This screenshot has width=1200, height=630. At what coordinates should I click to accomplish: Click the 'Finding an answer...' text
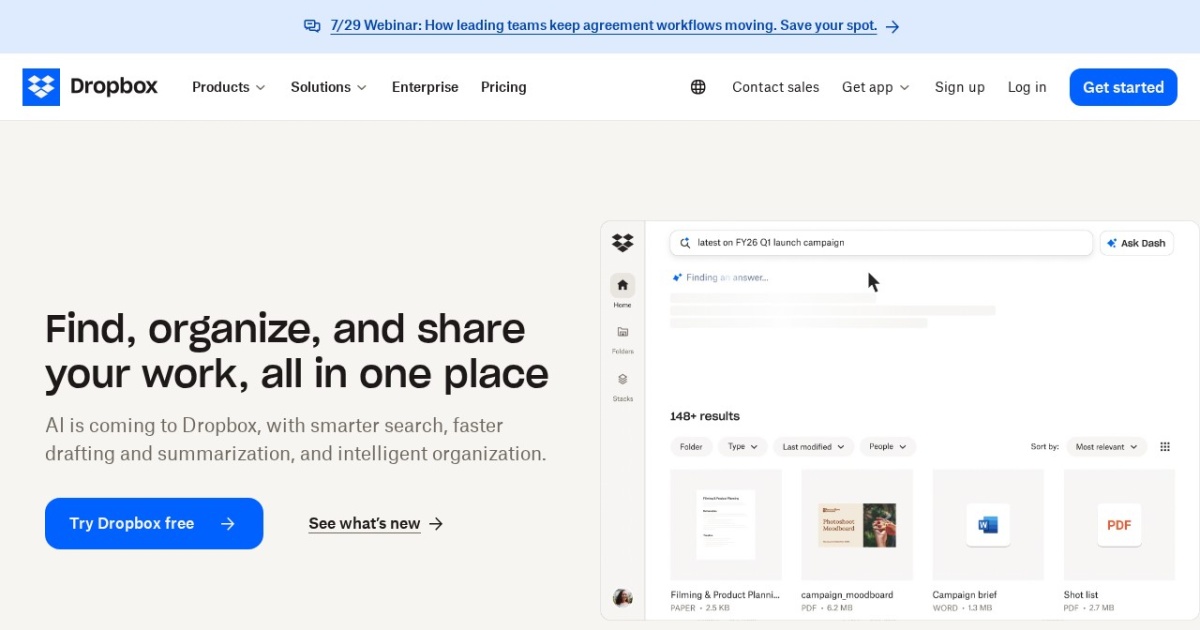coord(727,277)
